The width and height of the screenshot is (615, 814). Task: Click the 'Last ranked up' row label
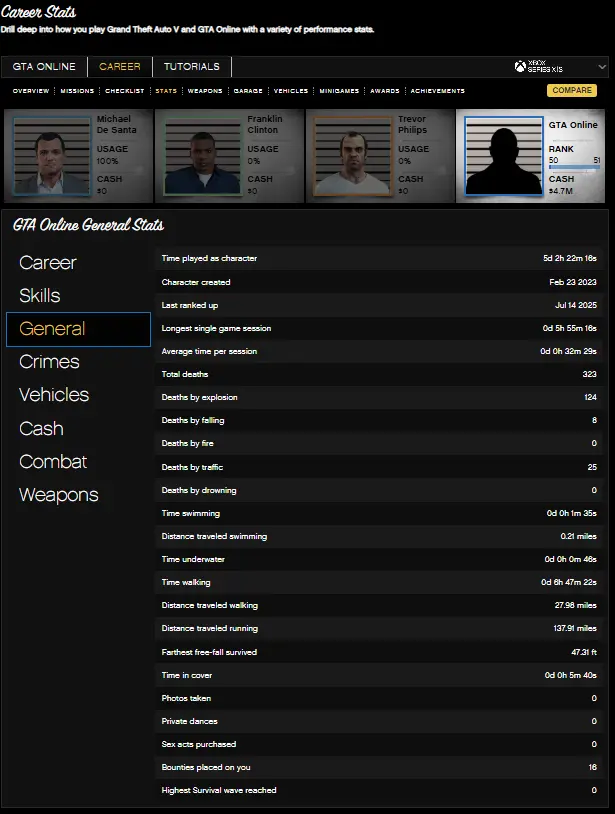[x=189, y=305]
